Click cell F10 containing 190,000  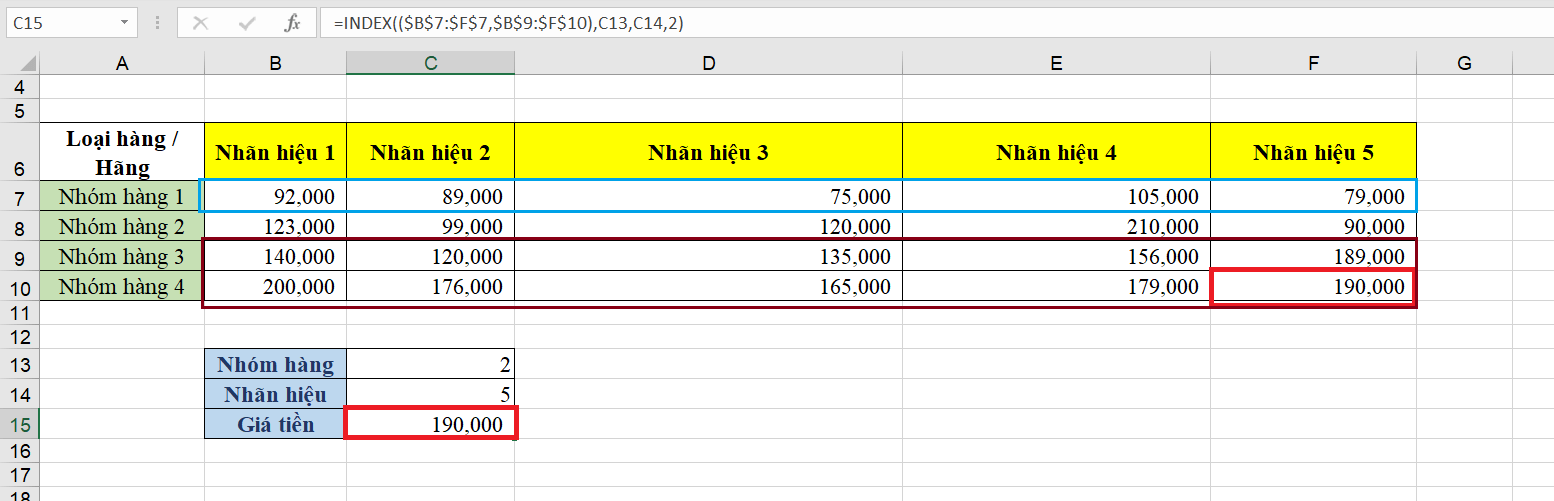(1312, 288)
